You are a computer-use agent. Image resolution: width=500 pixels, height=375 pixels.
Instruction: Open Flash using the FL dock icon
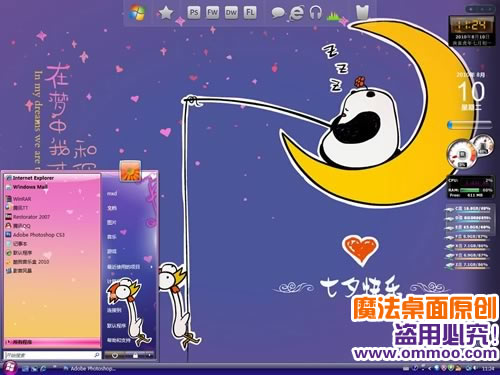tap(250, 13)
